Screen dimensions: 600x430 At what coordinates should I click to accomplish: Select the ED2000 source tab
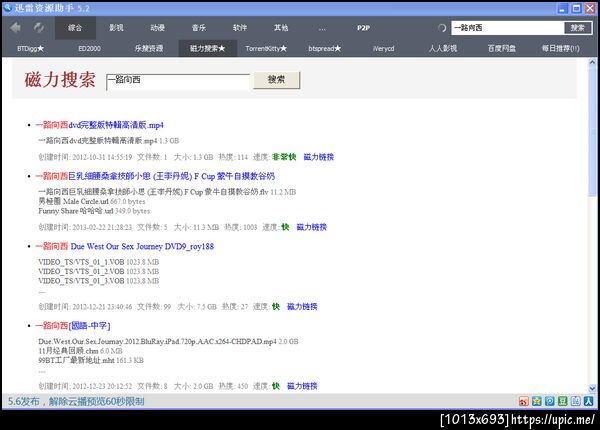tap(90, 49)
